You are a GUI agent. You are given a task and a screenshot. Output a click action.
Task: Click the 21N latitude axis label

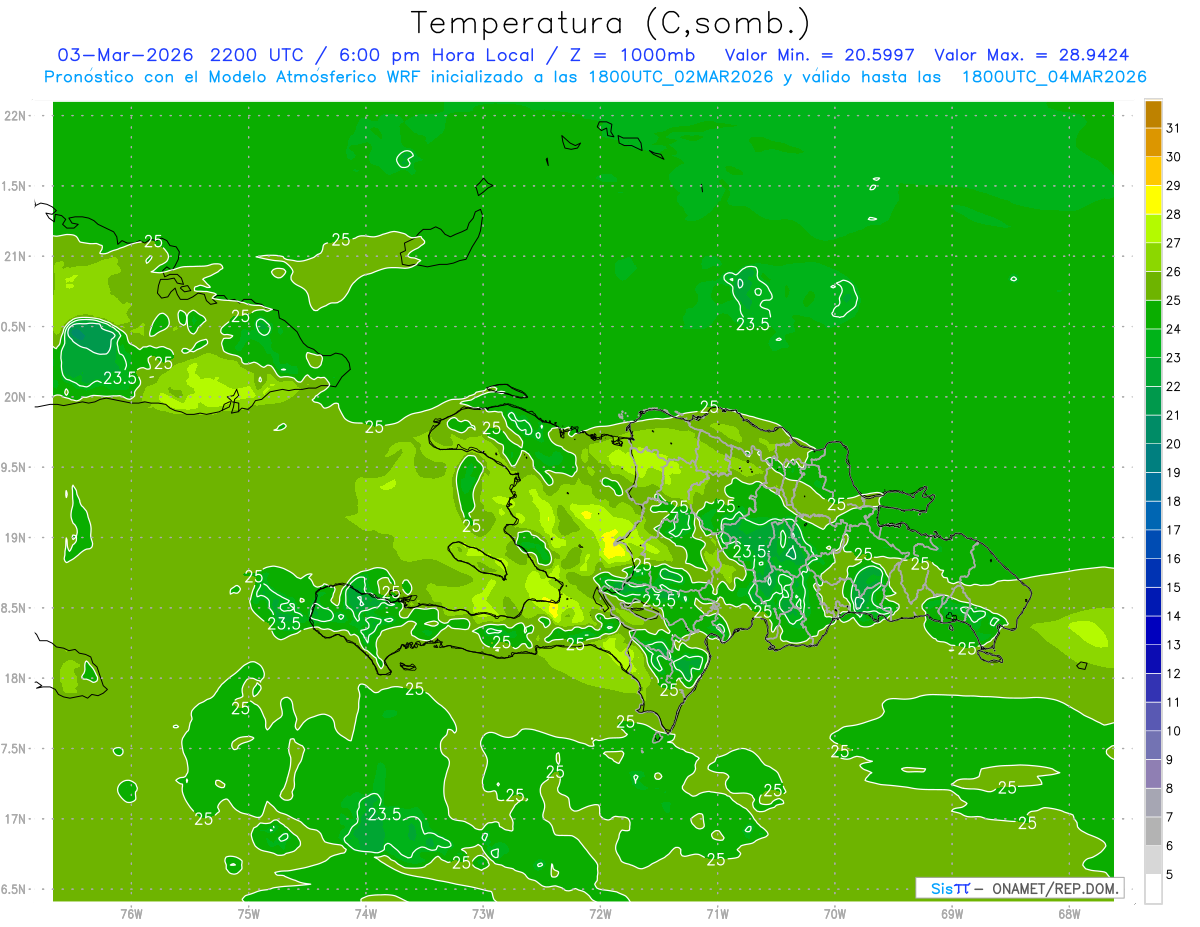click(17, 256)
